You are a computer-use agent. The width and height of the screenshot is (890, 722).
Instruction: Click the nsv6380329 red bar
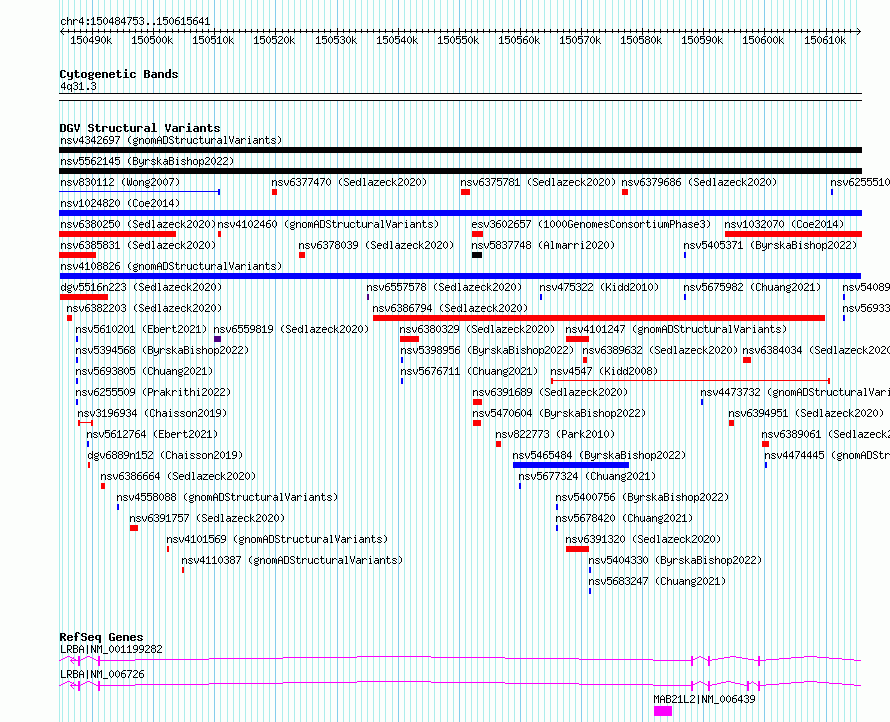[409, 339]
